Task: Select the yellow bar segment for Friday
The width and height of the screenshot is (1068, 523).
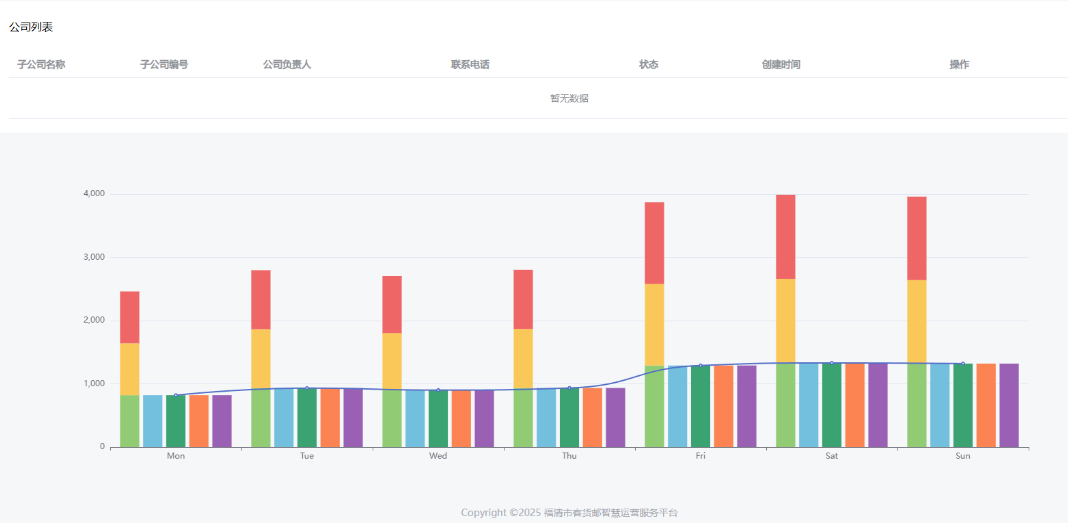Action: pos(654,324)
